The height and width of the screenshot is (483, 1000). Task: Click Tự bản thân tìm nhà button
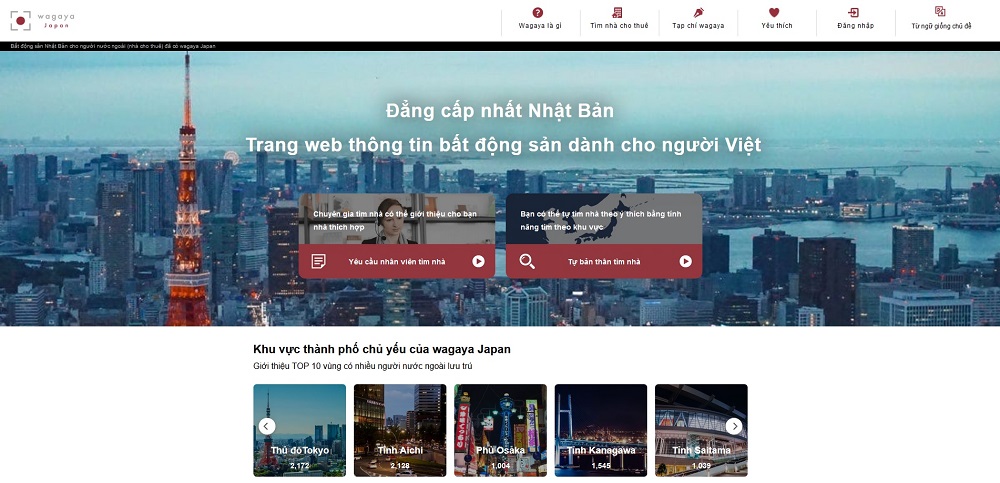point(604,261)
